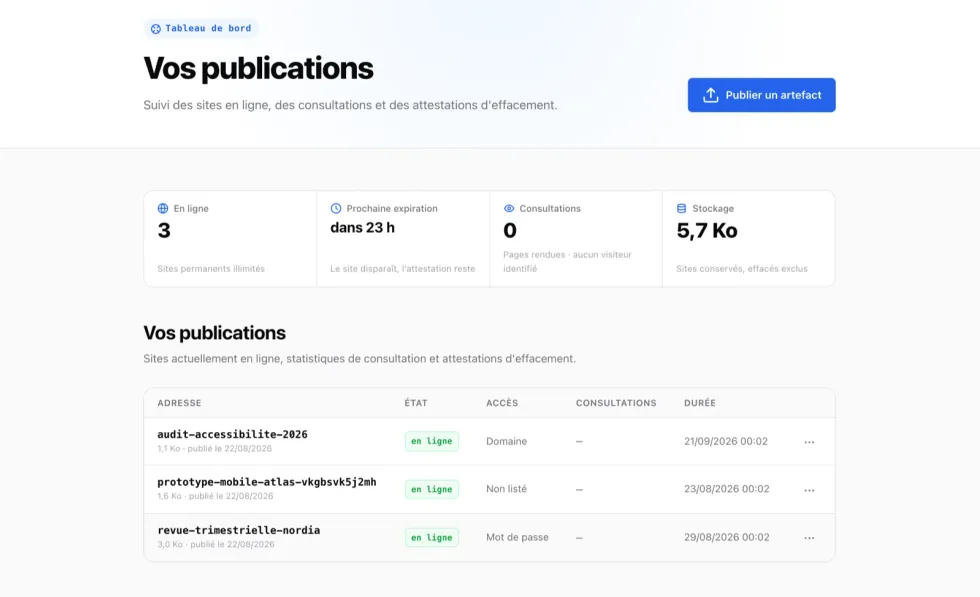Click Sites permanents illimités caption
Viewport: 980px width, 597px height.
pos(211,269)
